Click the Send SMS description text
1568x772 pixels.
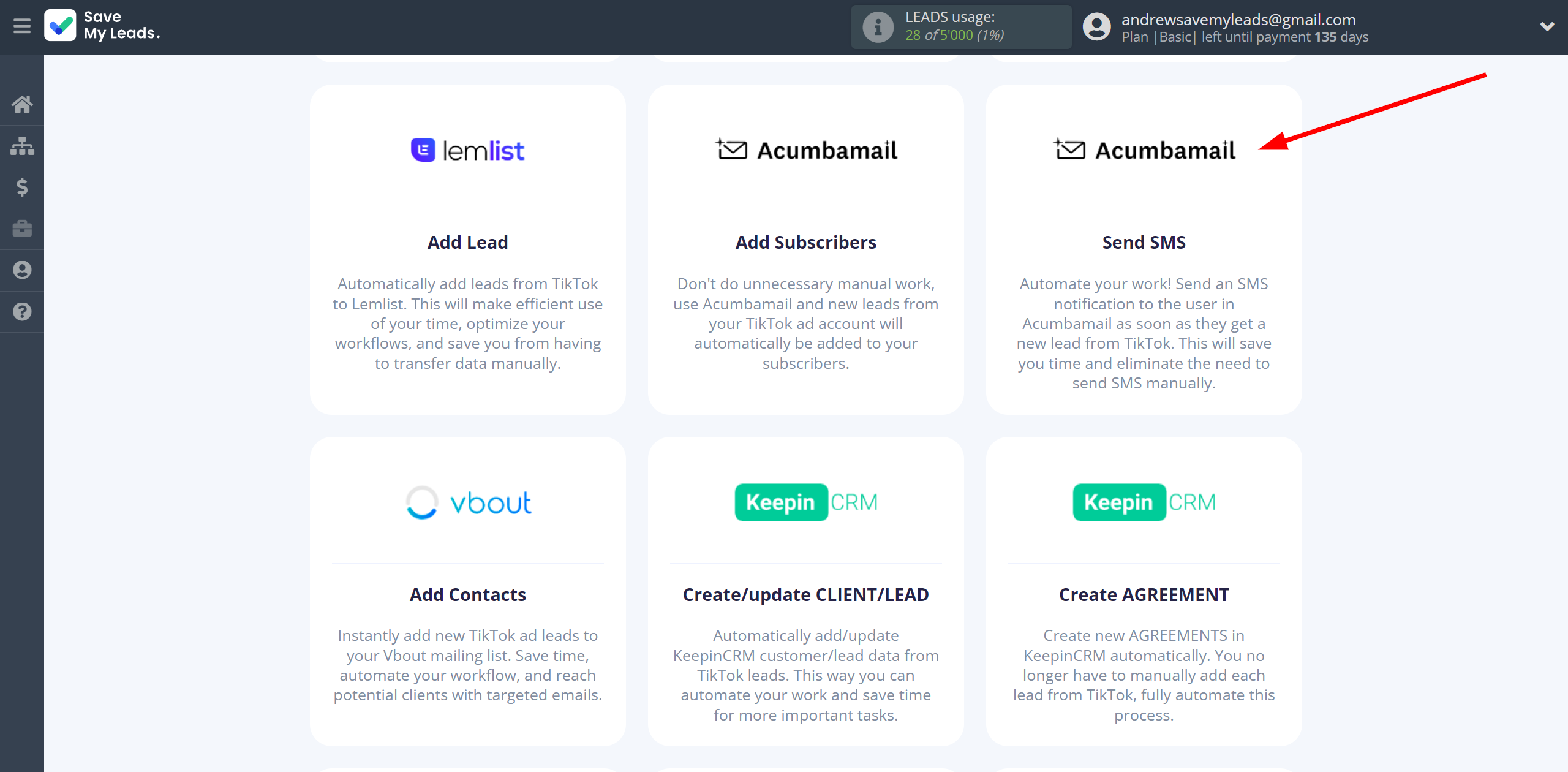tap(1144, 333)
